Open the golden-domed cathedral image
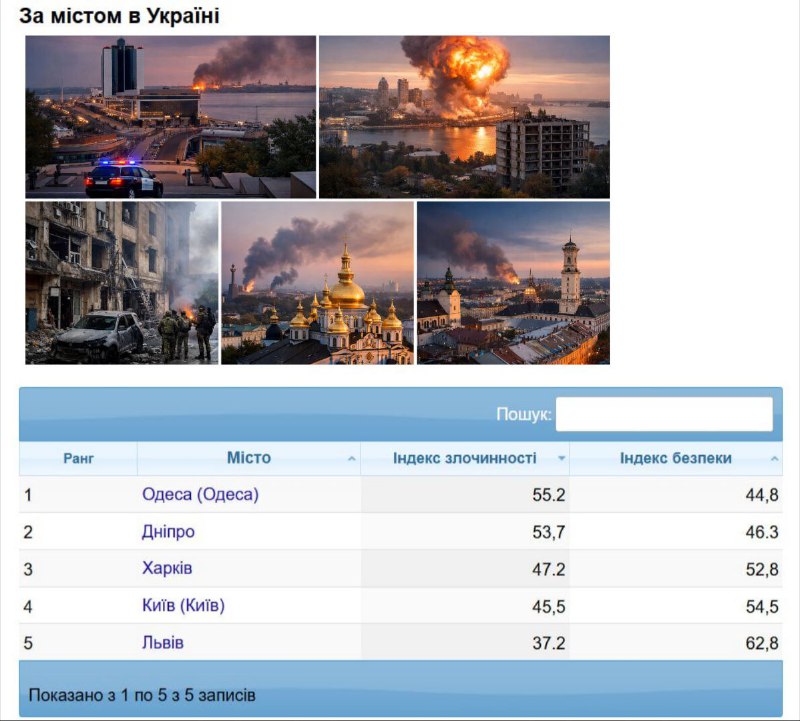The image size is (800, 721). coord(317,283)
